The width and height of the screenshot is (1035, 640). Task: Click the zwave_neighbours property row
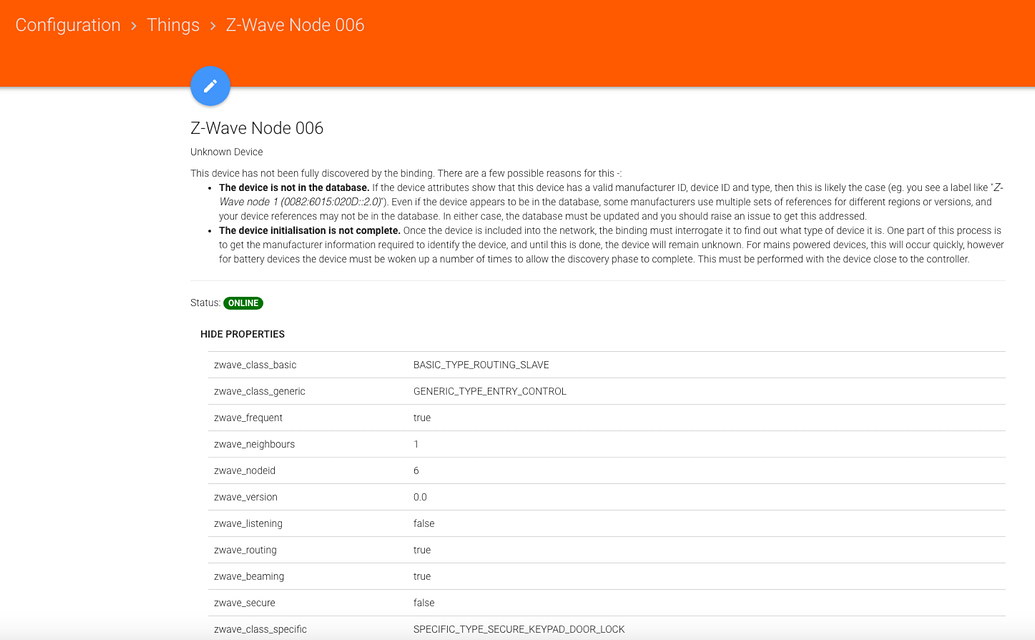[254, 444]
